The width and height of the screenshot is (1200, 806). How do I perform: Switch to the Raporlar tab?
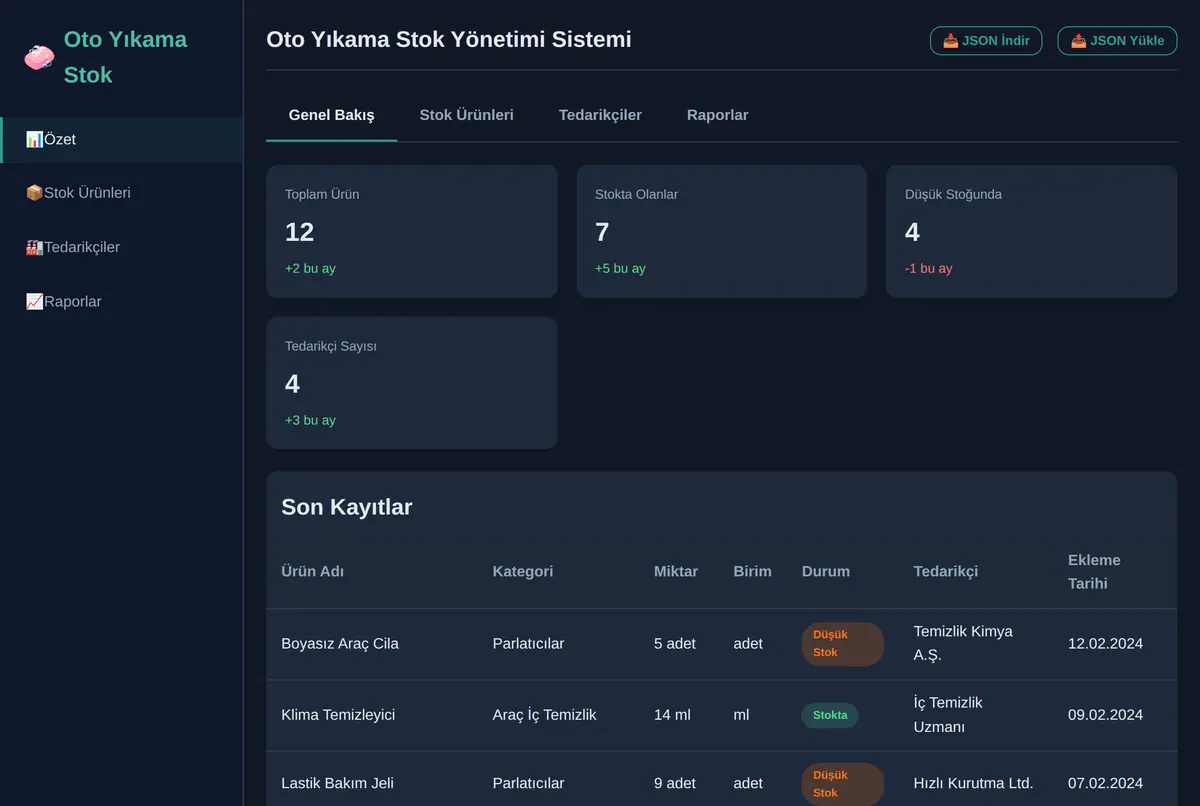[x=717, y=115]
